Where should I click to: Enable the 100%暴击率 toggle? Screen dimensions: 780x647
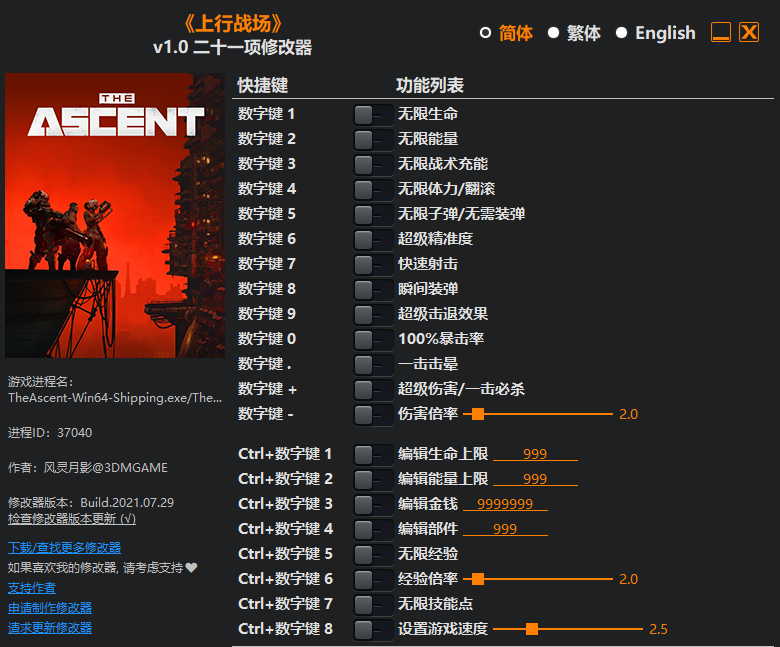[373, 340]
